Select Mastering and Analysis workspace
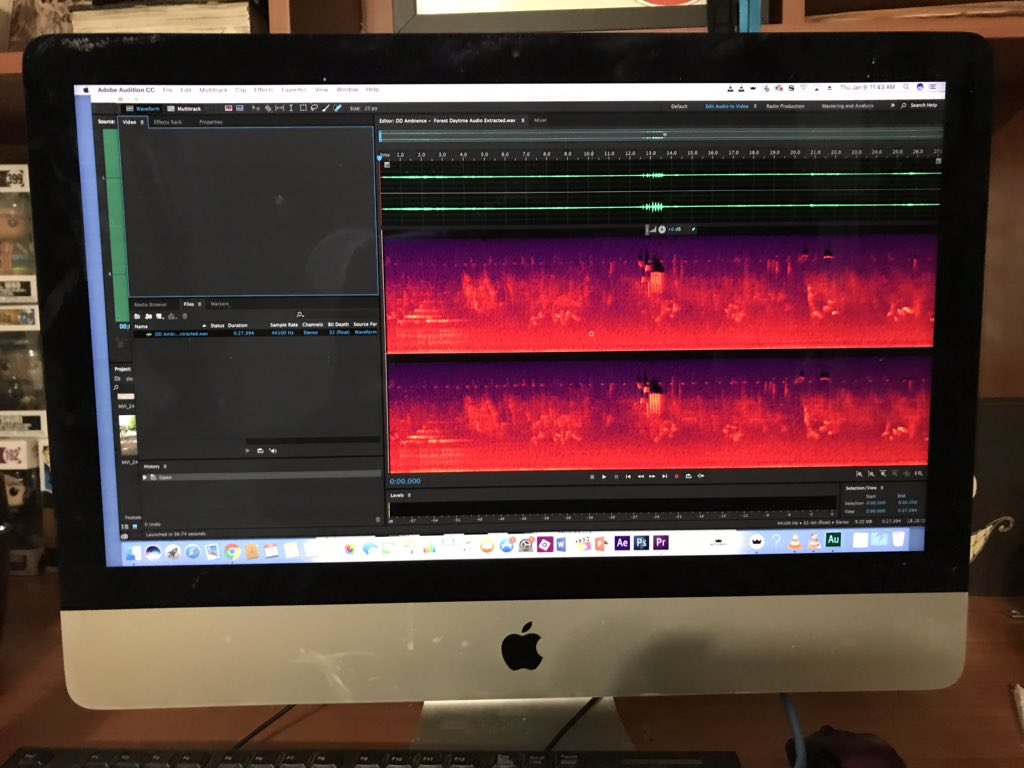1024x768 pixels. pyautogui.click(x=847, y=106)
